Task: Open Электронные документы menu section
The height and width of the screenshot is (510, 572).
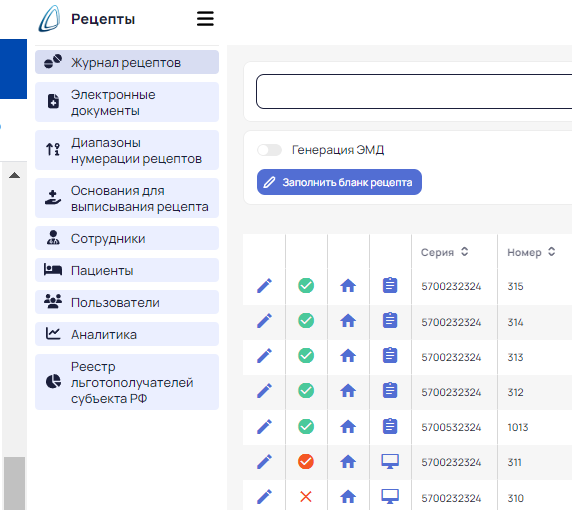Action: (x=127, y=102)
